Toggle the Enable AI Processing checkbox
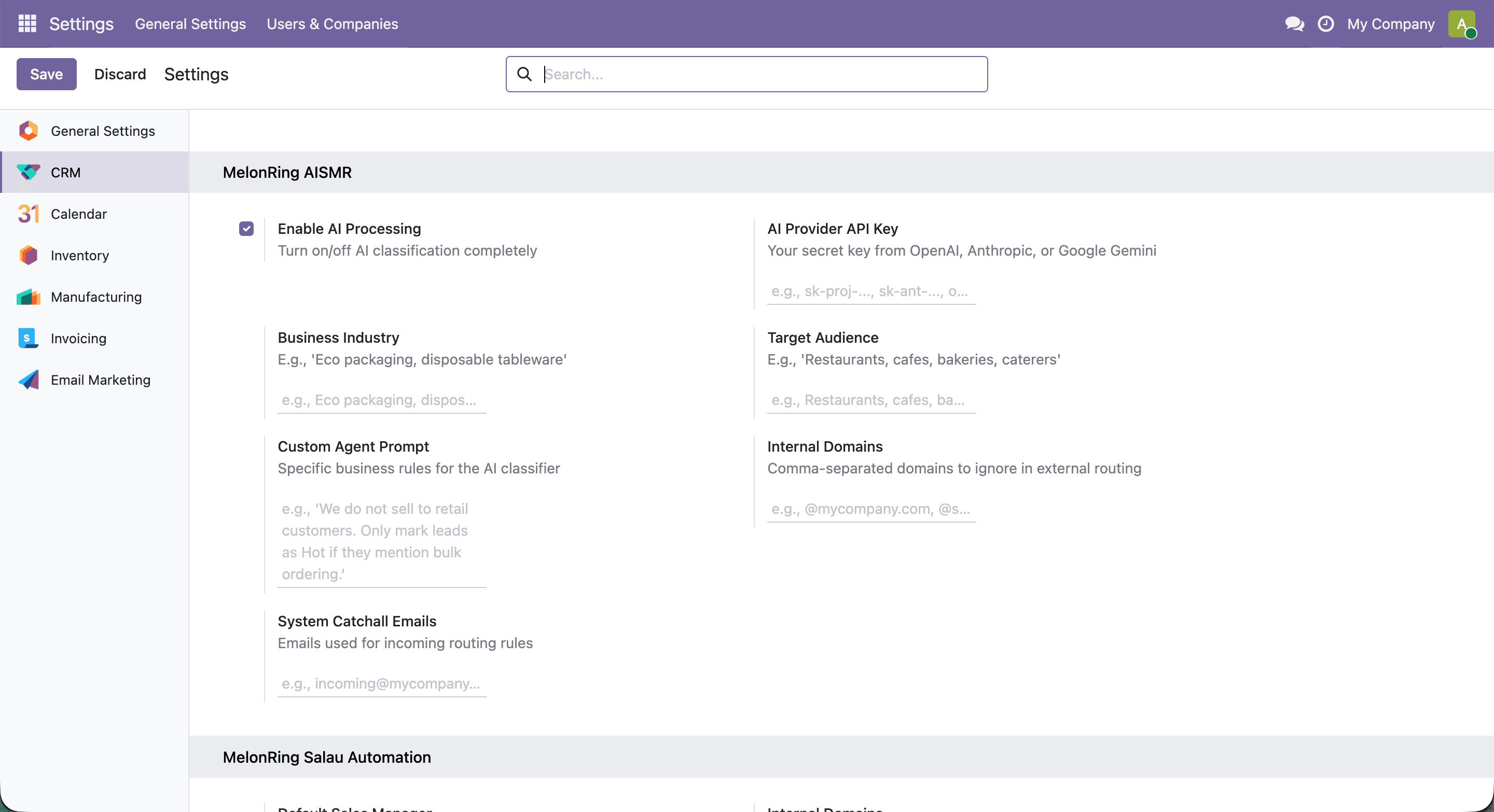This screenshot has height=812, width=1494. [246, 229]
